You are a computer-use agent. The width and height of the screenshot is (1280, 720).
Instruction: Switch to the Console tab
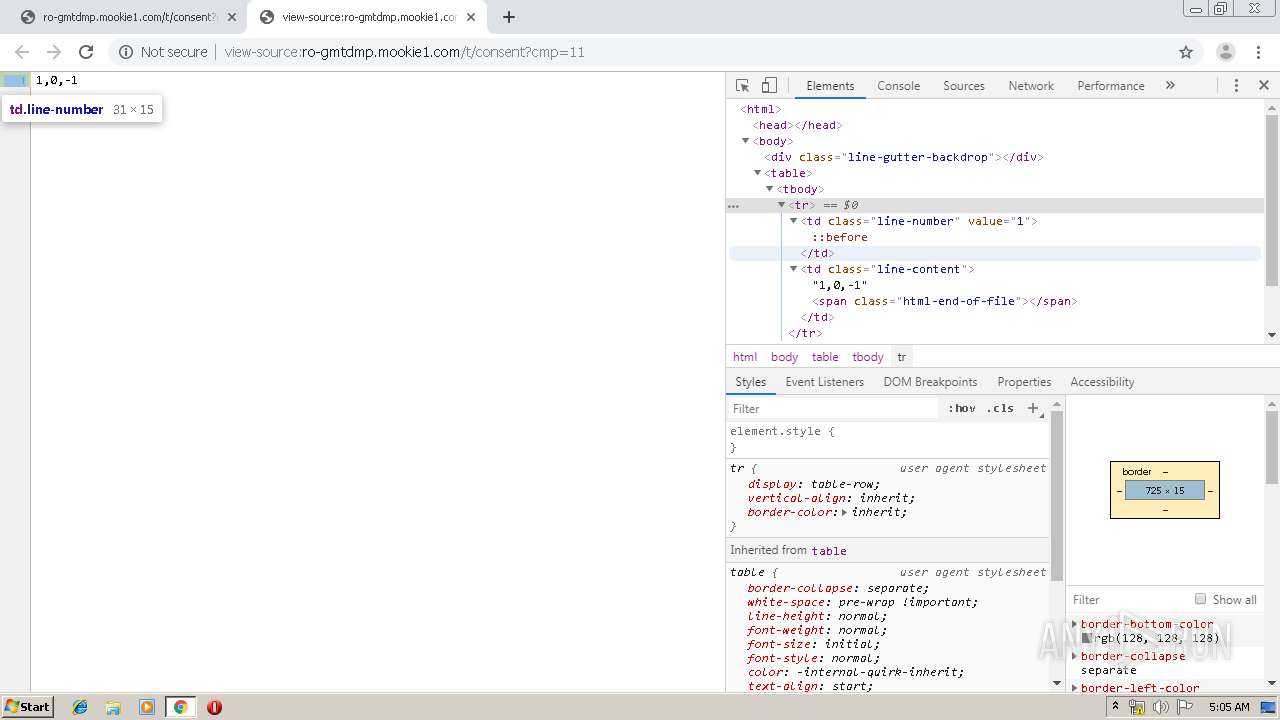[898, 86]
